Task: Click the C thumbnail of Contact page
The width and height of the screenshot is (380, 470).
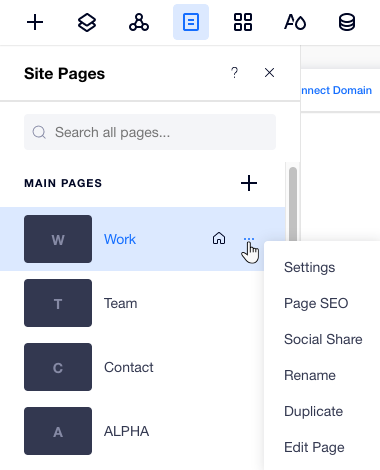Action: pos(58,367)
